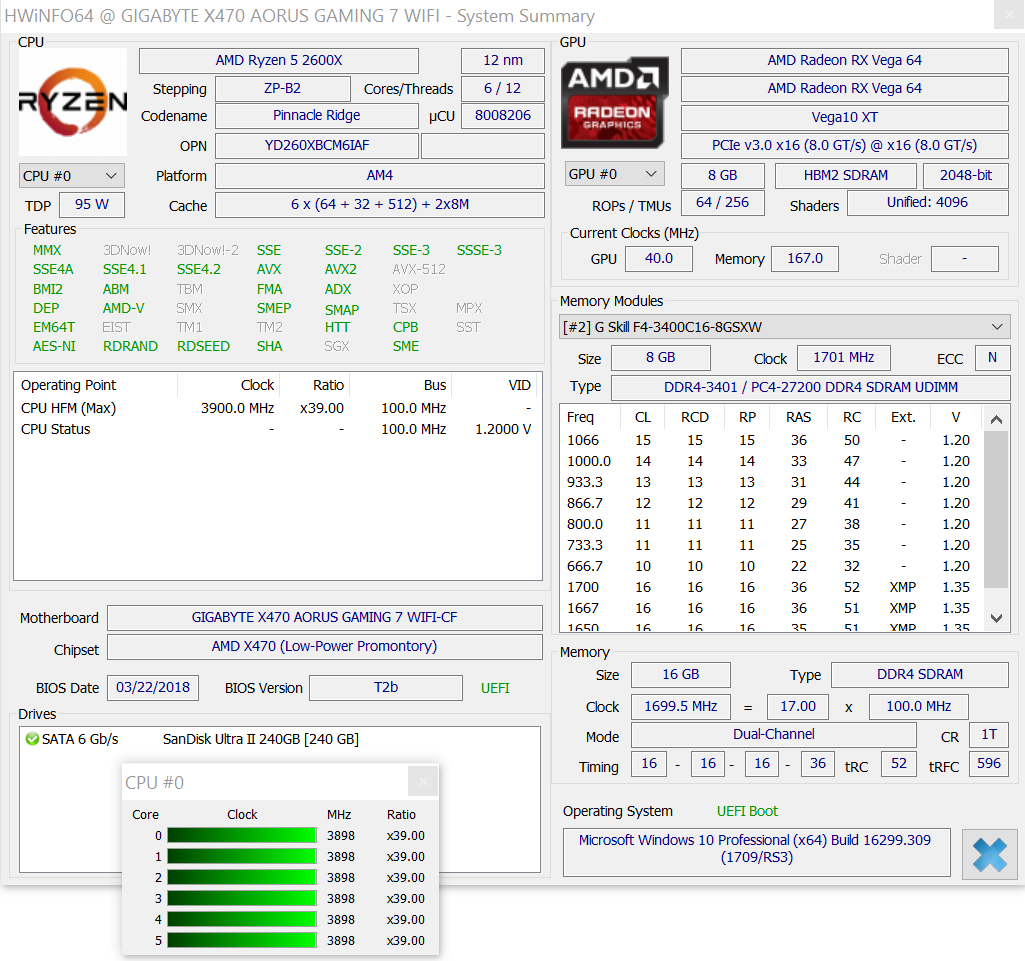Click the RDSEED feature label
1025x961 pixels.
pyautogui.click(x=203, y=346)
